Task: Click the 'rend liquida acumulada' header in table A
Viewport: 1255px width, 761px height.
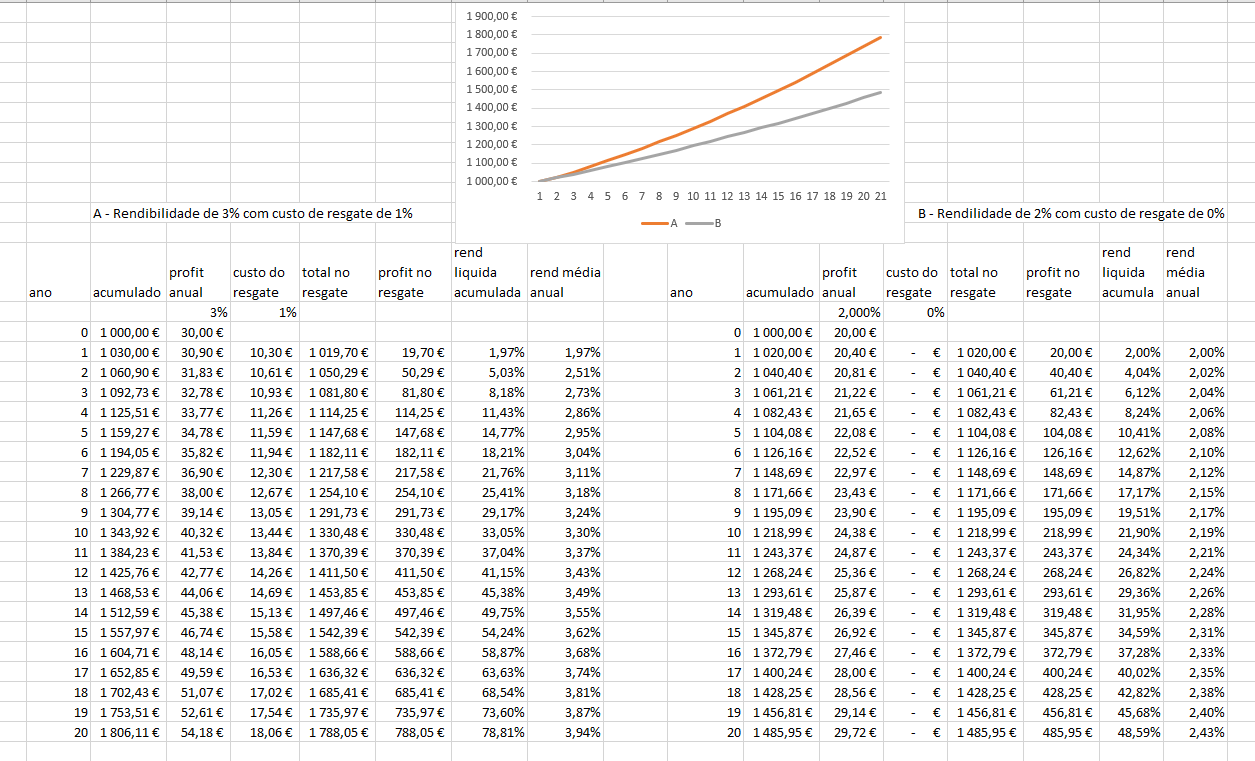Action: (x=489, y=273)
